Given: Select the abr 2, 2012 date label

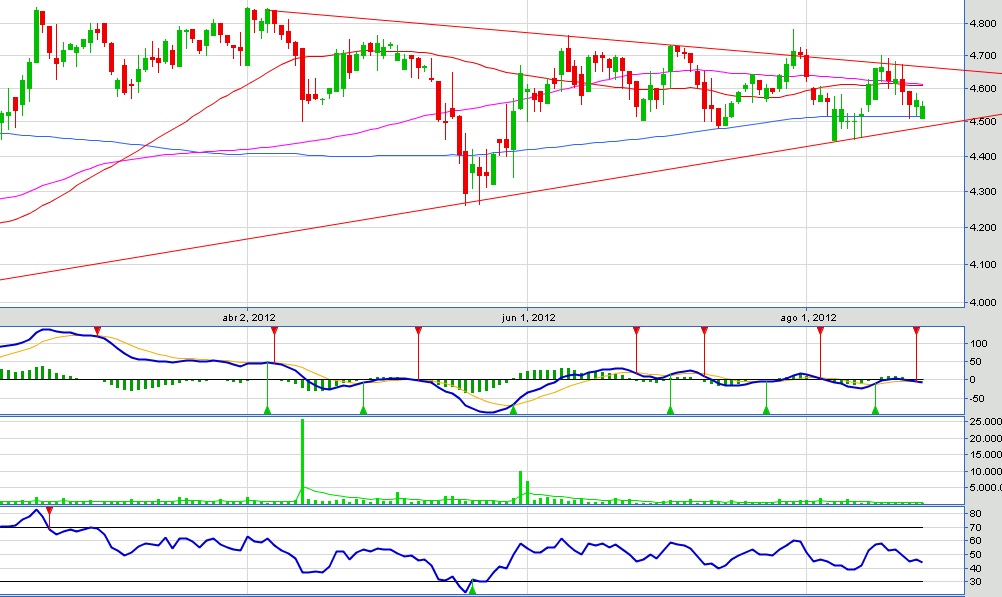Looking at the screenshot, I should pos(249,317).
